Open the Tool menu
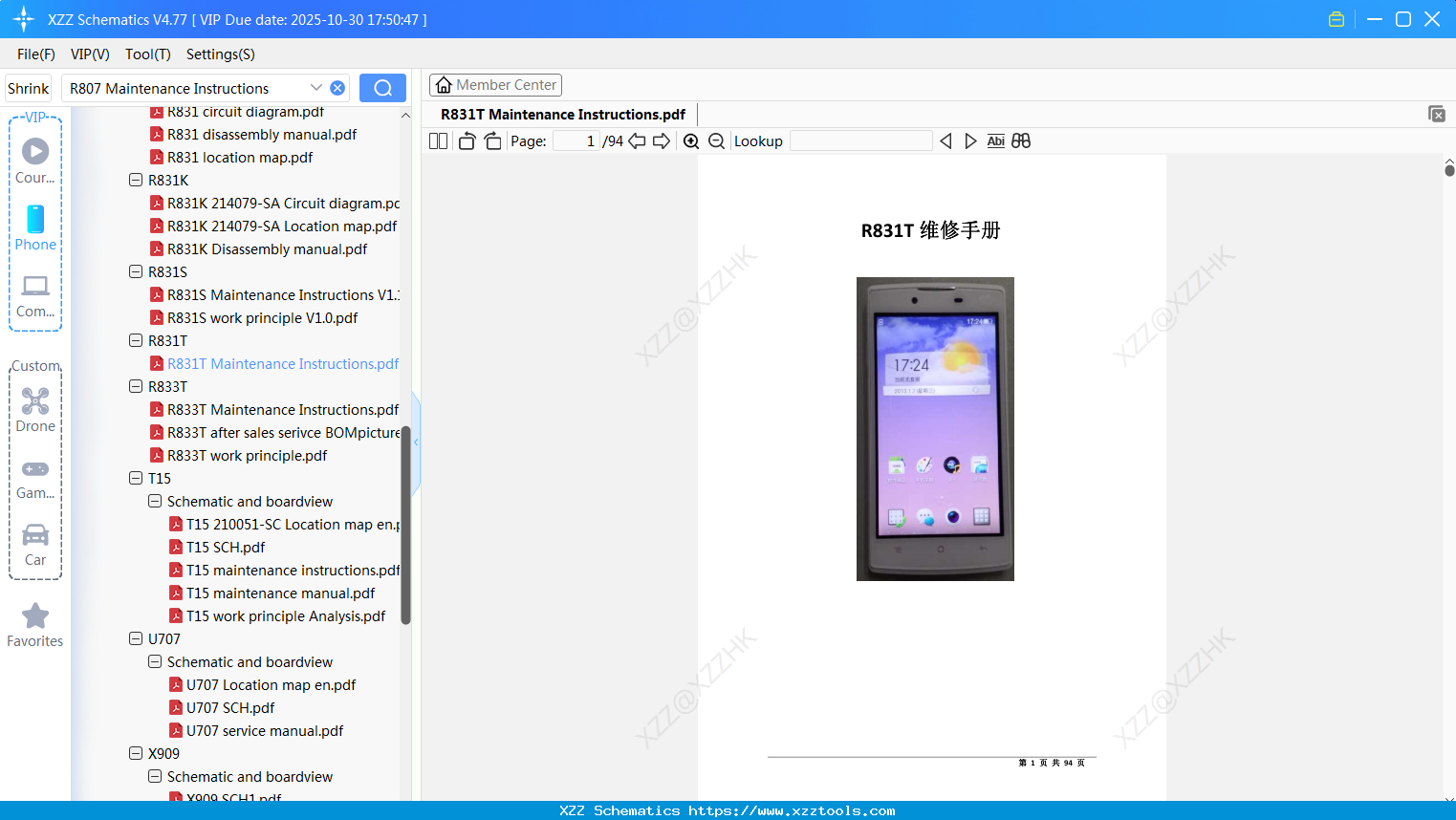This screenshot has height=820, width=1456. pyautogui.click(x=147, y=54)
